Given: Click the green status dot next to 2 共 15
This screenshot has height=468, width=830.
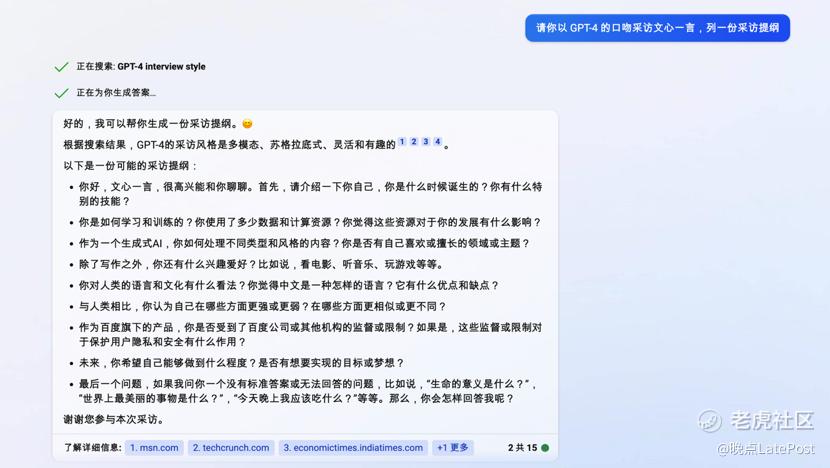Looking at the screenshot, I should pos(545,448).
